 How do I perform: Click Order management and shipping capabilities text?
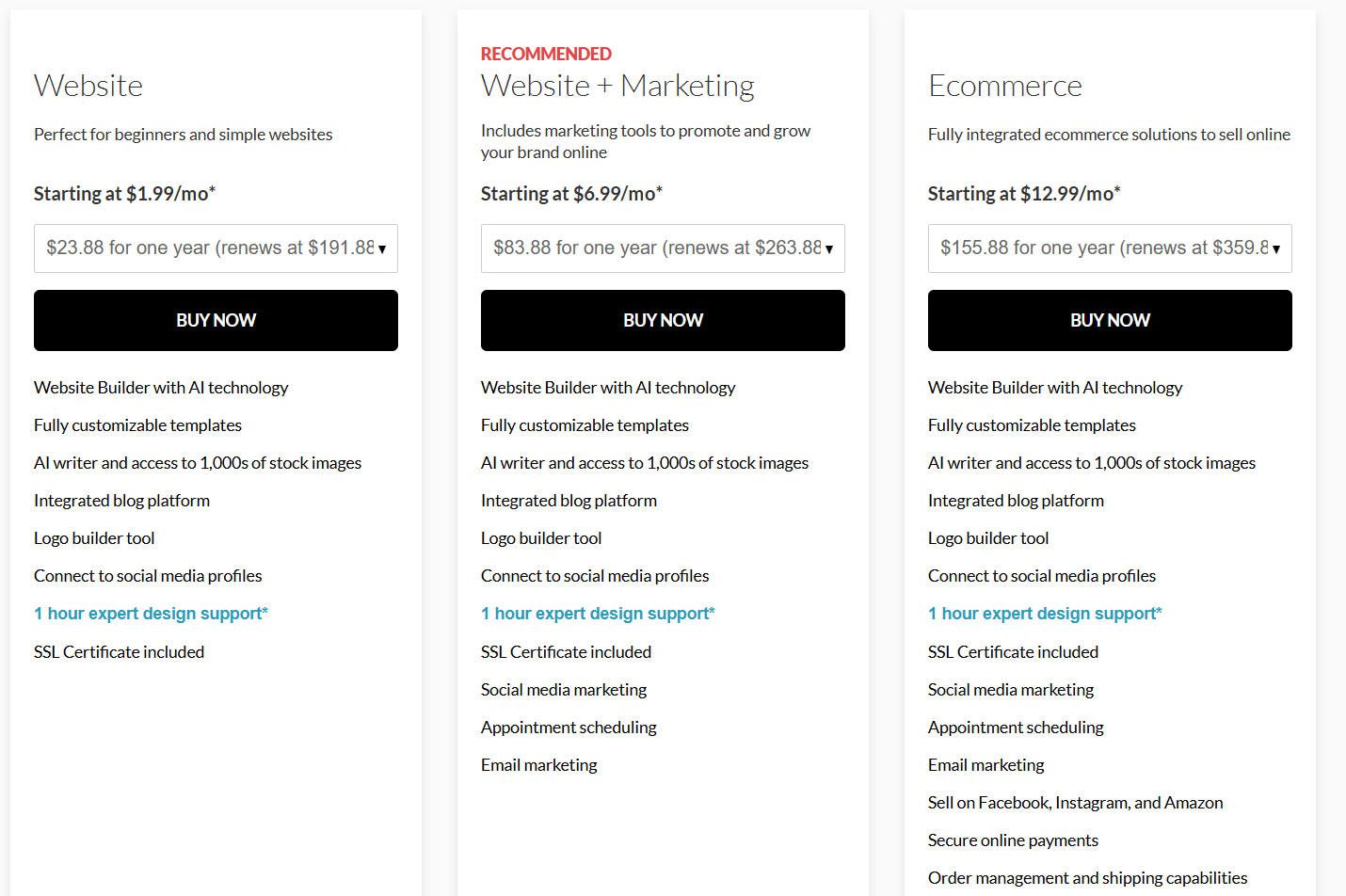[1088, 878]
